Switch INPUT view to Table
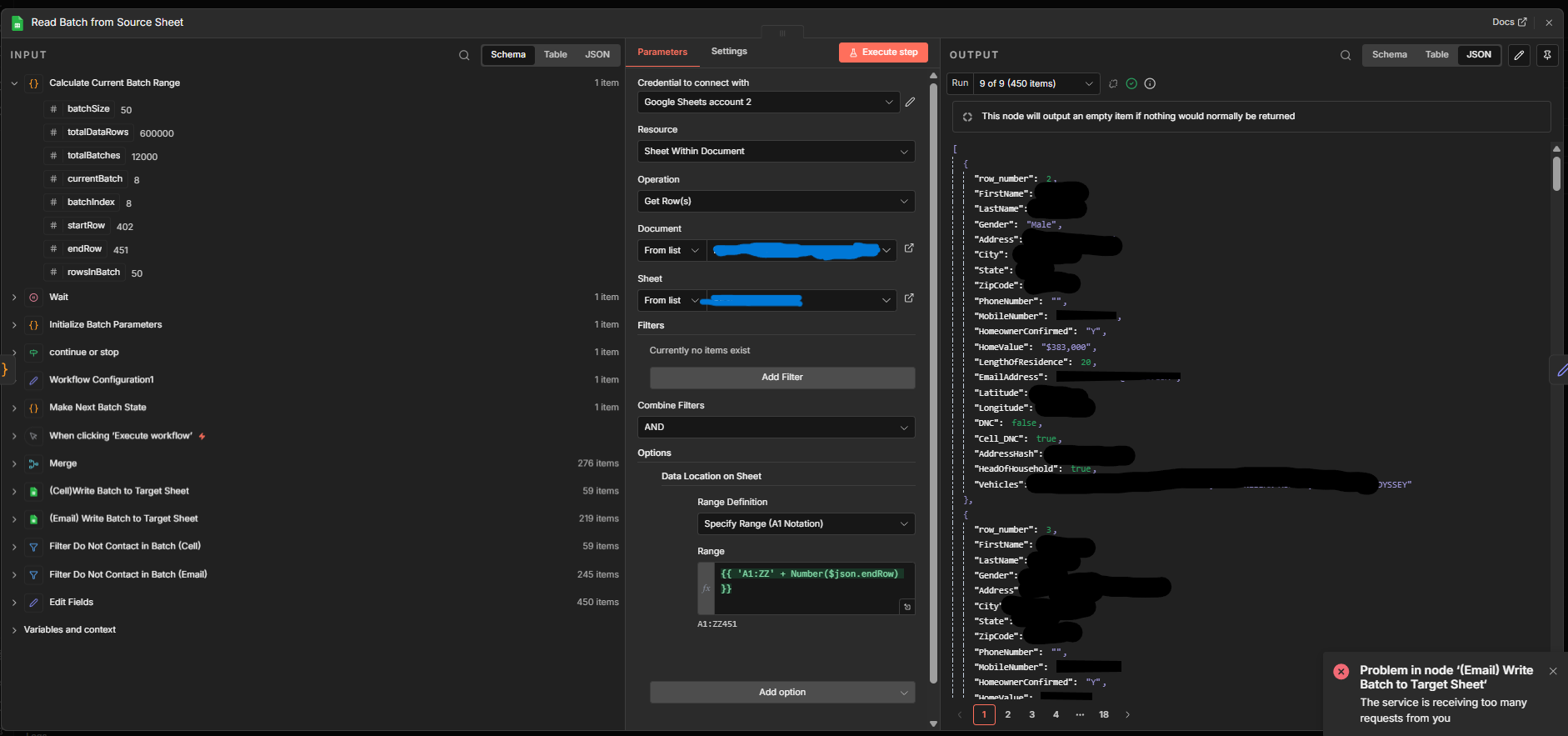Screen dimensions: 1568x736 click(x=556, y=55)
